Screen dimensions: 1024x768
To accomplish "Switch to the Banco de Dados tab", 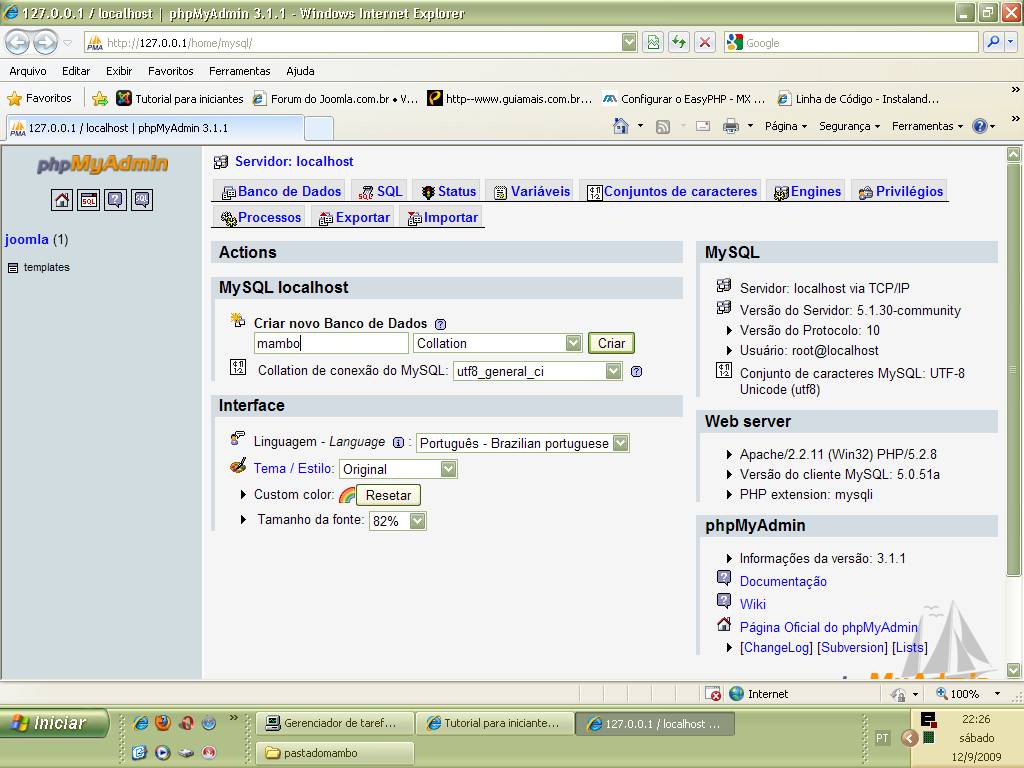I will [x=281, y=191].
